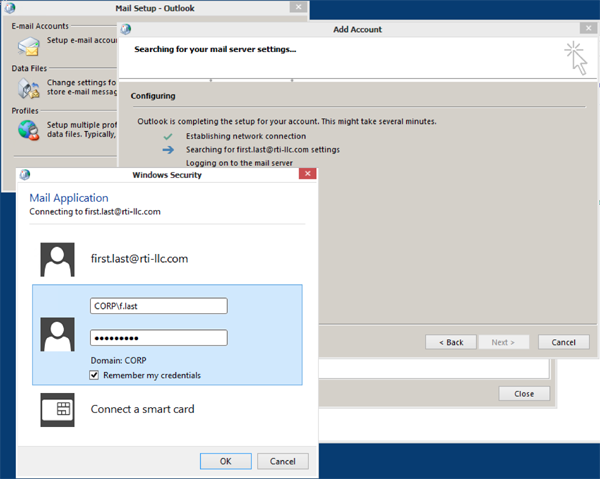Click the Outlook icon in Add Account title bar
Screen dimensions: 600x479
click(126, 29)
